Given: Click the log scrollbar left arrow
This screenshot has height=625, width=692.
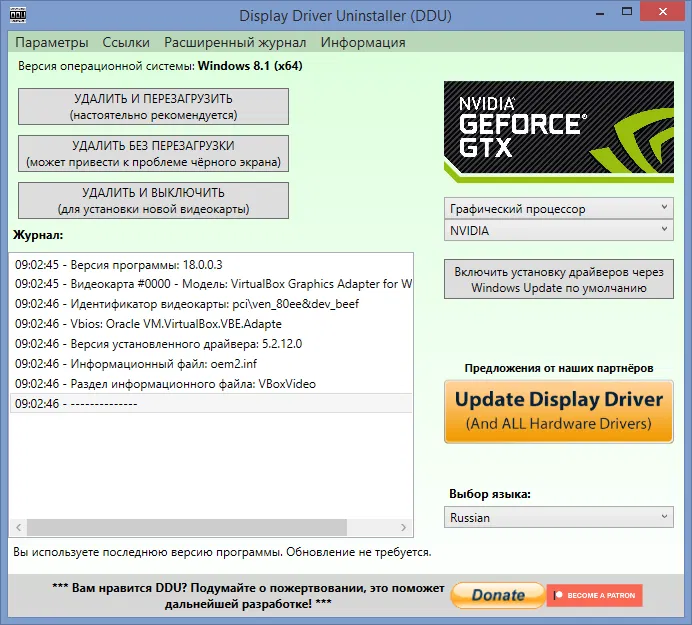Looking at the screenshot, I should (19, 527).
